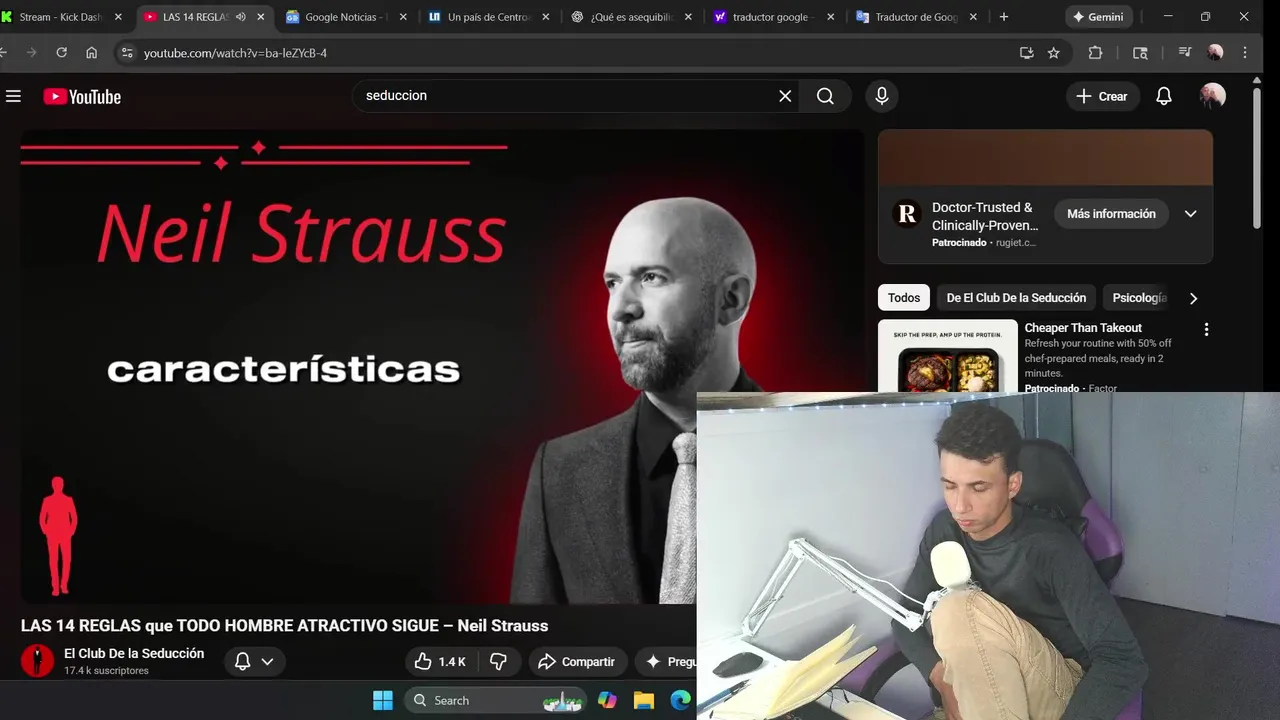
Task: Switch to Un país de Centro tab
Action: pos(487,17)
